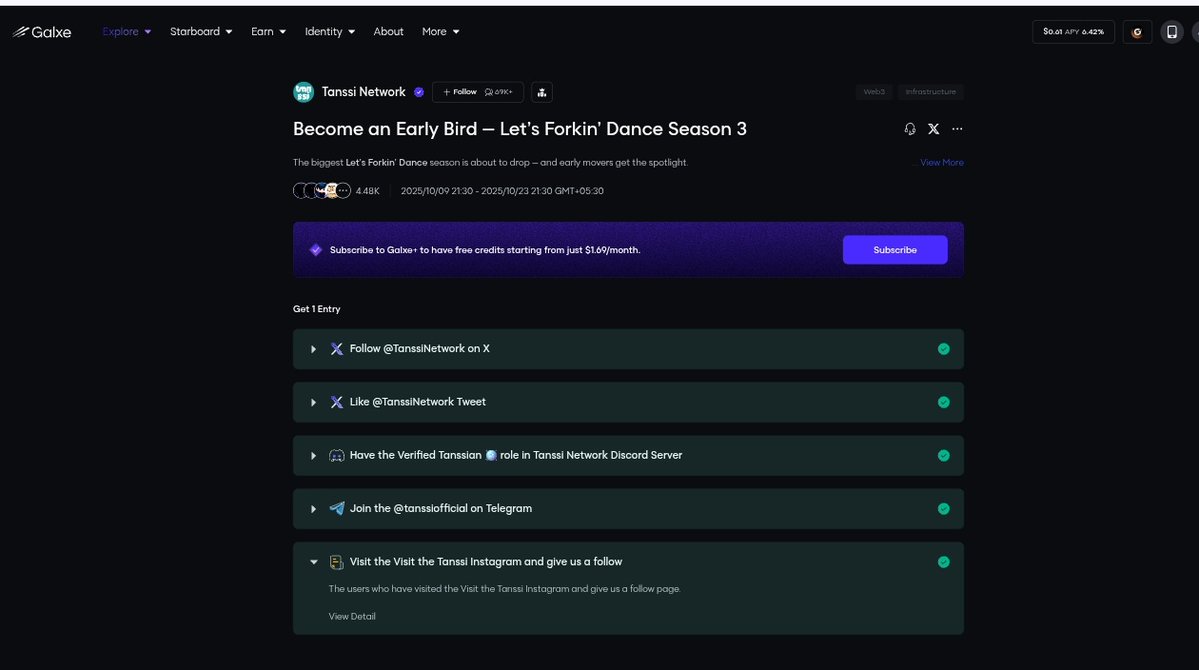Open the Galxe home logo
Image resolution: width=1199 pixels, height=670 pixels.
point(42,32)
